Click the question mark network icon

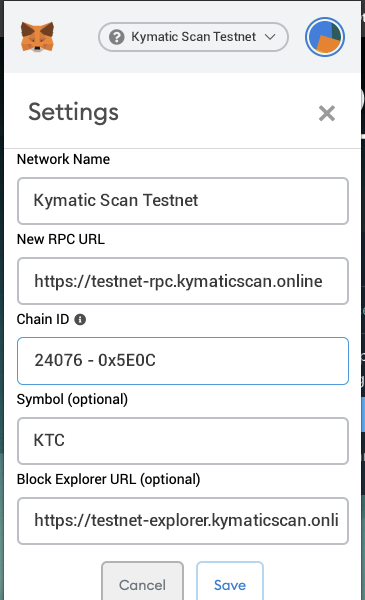pos(116,37)
